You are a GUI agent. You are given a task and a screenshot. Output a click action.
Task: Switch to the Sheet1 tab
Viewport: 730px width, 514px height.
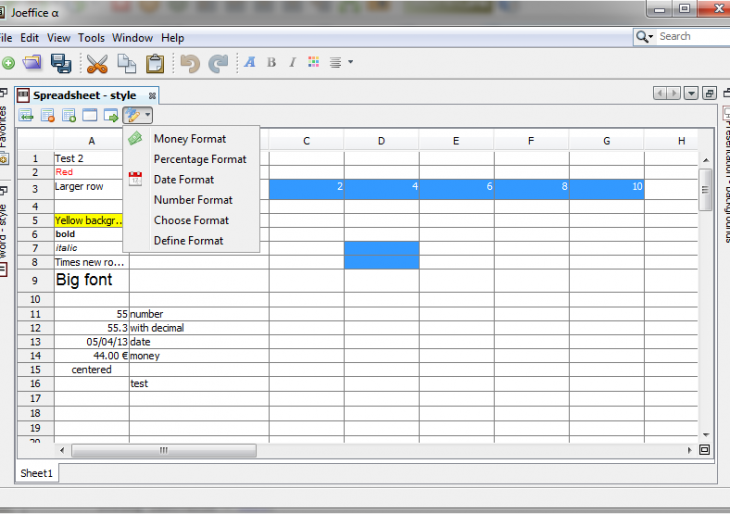pyautogui.click(x=36, y=473)
